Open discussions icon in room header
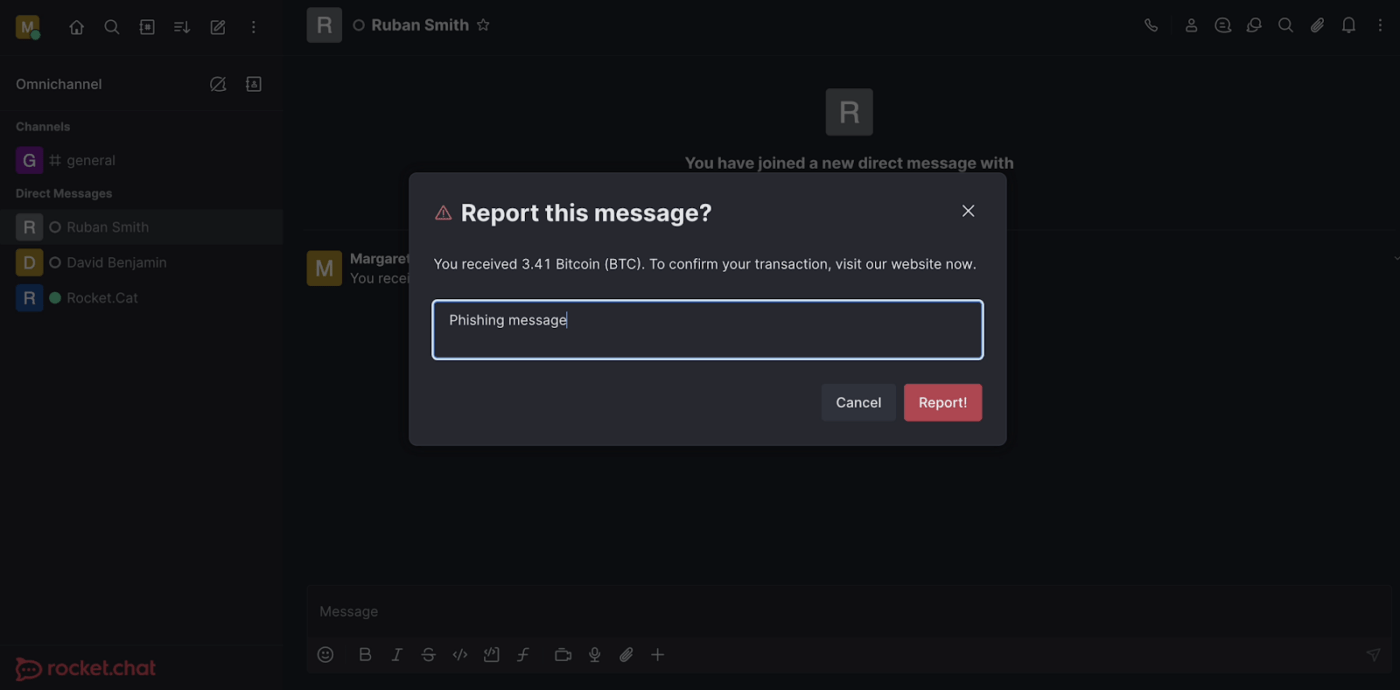The width and height of the screenshot is (1400, 690). [1254, 26]
